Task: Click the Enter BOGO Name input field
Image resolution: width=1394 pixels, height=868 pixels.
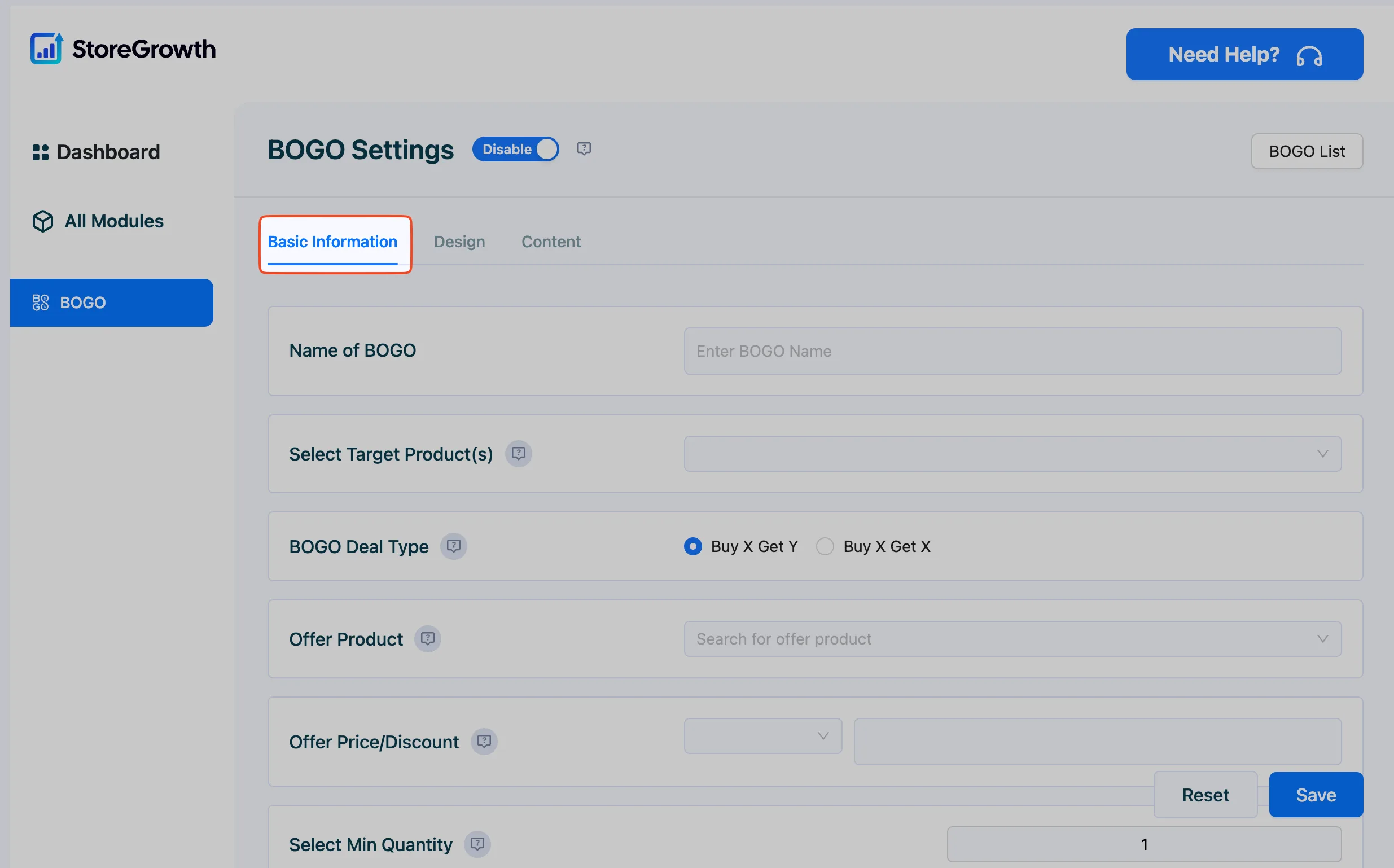Action: tap(1012, 351)
